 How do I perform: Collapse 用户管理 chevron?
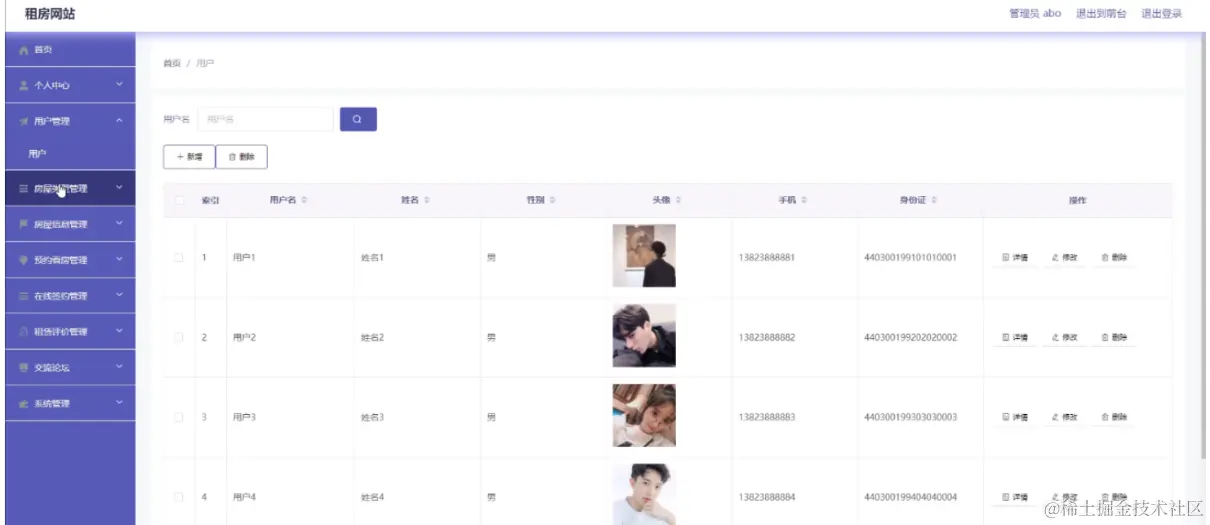coord(119,122)
